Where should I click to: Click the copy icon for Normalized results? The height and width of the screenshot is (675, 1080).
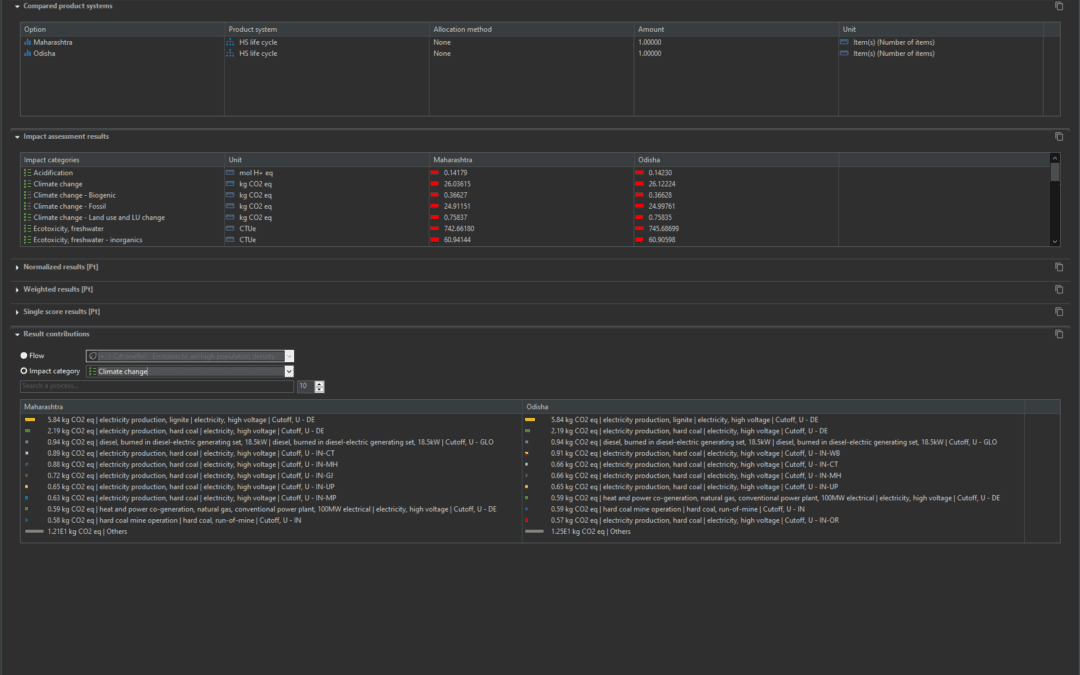1059,267
